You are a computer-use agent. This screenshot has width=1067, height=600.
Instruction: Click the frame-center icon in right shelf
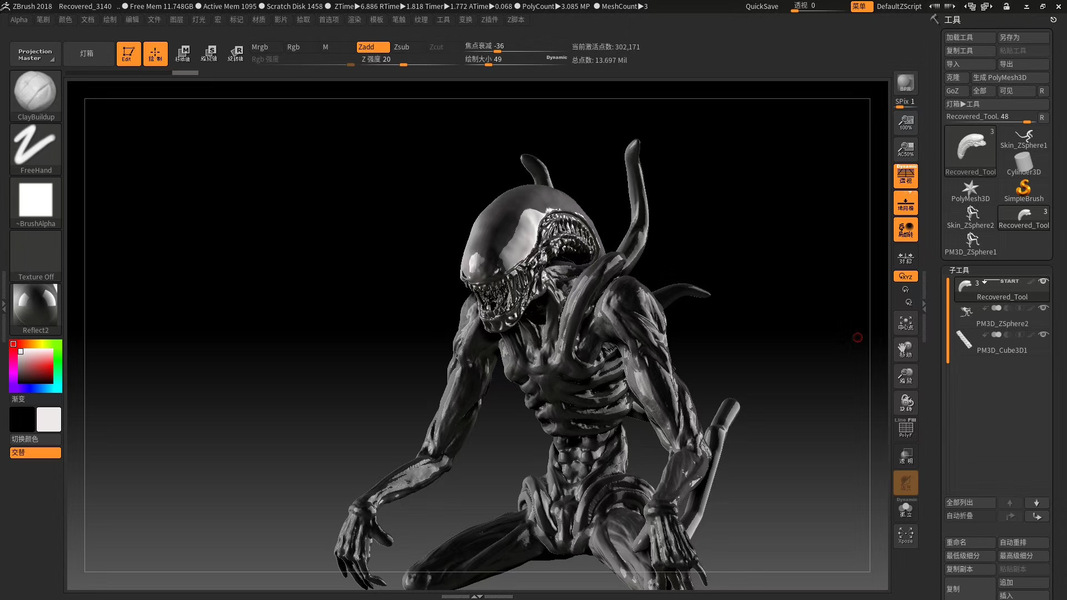(x=906, y=323)
